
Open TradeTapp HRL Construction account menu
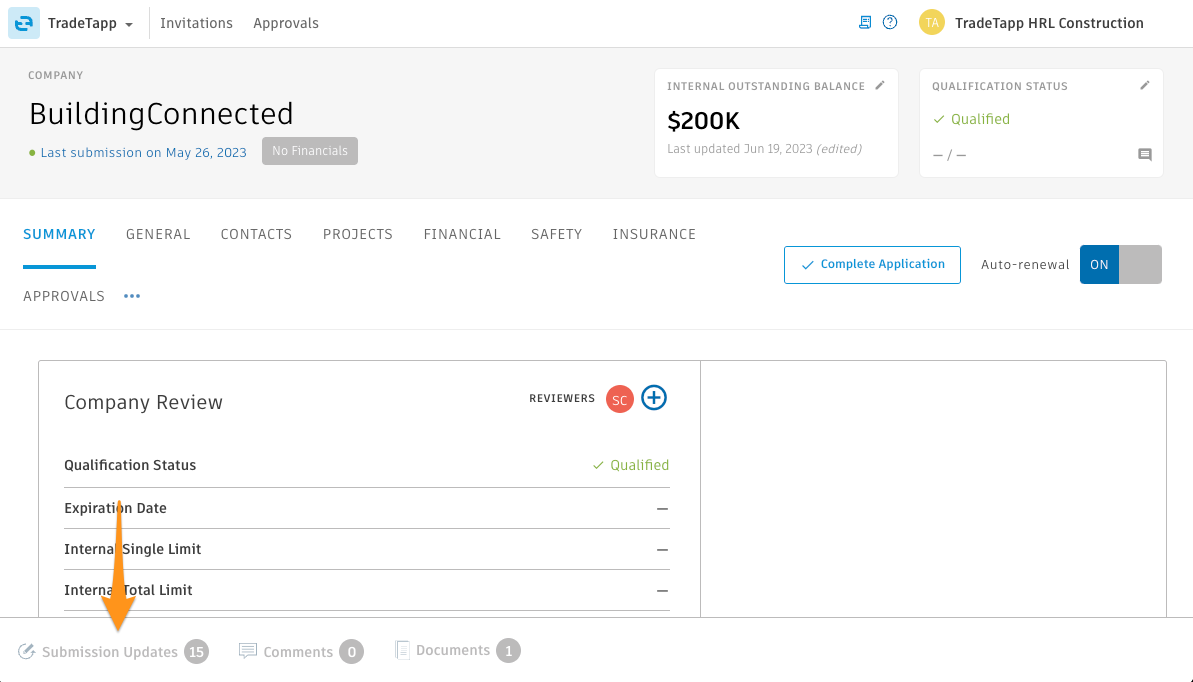coord(1049,23)
